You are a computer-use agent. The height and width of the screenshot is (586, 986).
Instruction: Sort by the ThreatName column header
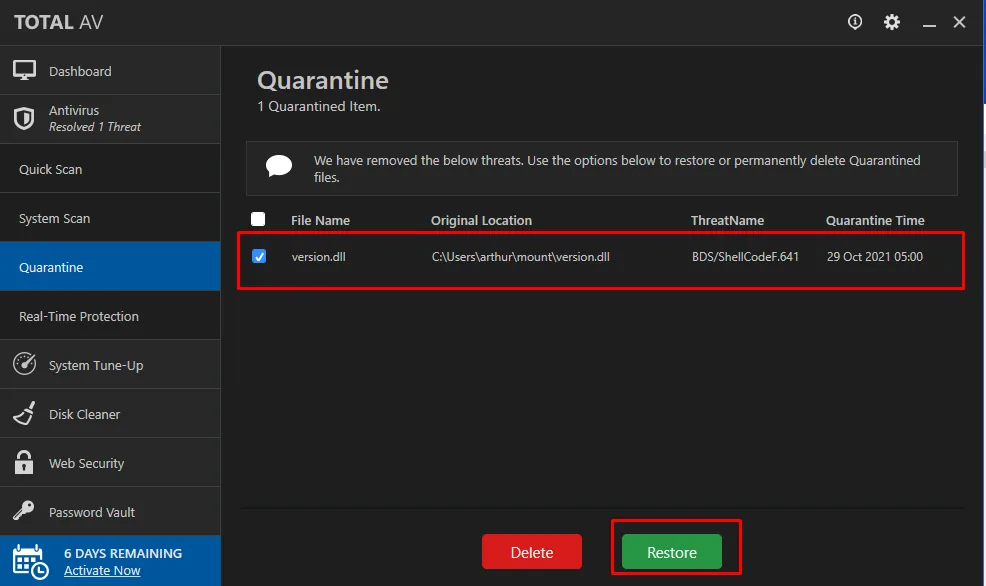[x=727, y=220]
